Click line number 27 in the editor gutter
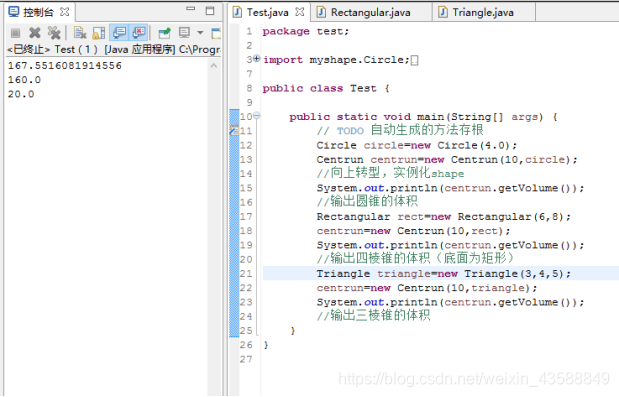 [x=246, y=359]
